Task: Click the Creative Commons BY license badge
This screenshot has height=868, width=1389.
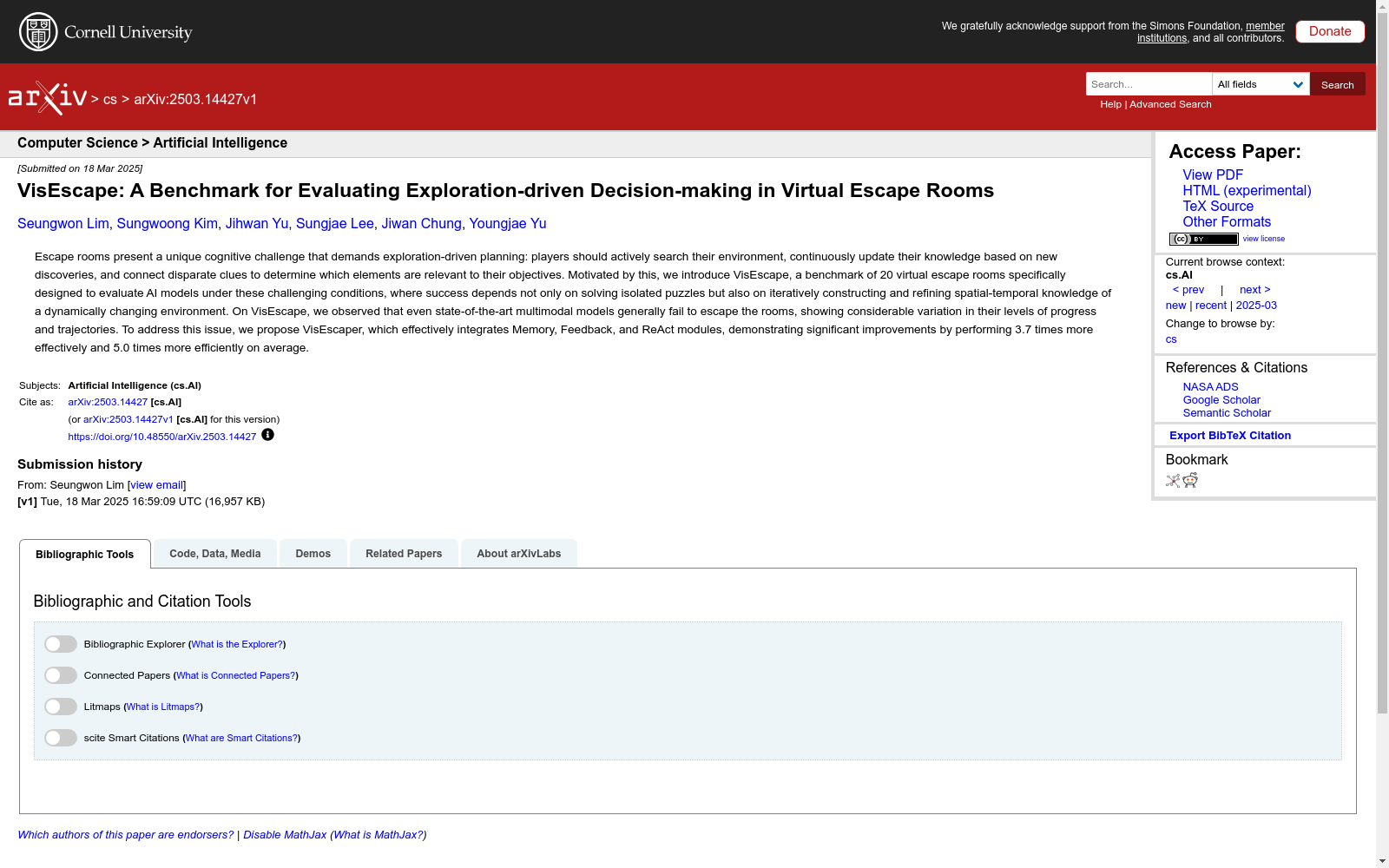Action: tap(1203, 239)
